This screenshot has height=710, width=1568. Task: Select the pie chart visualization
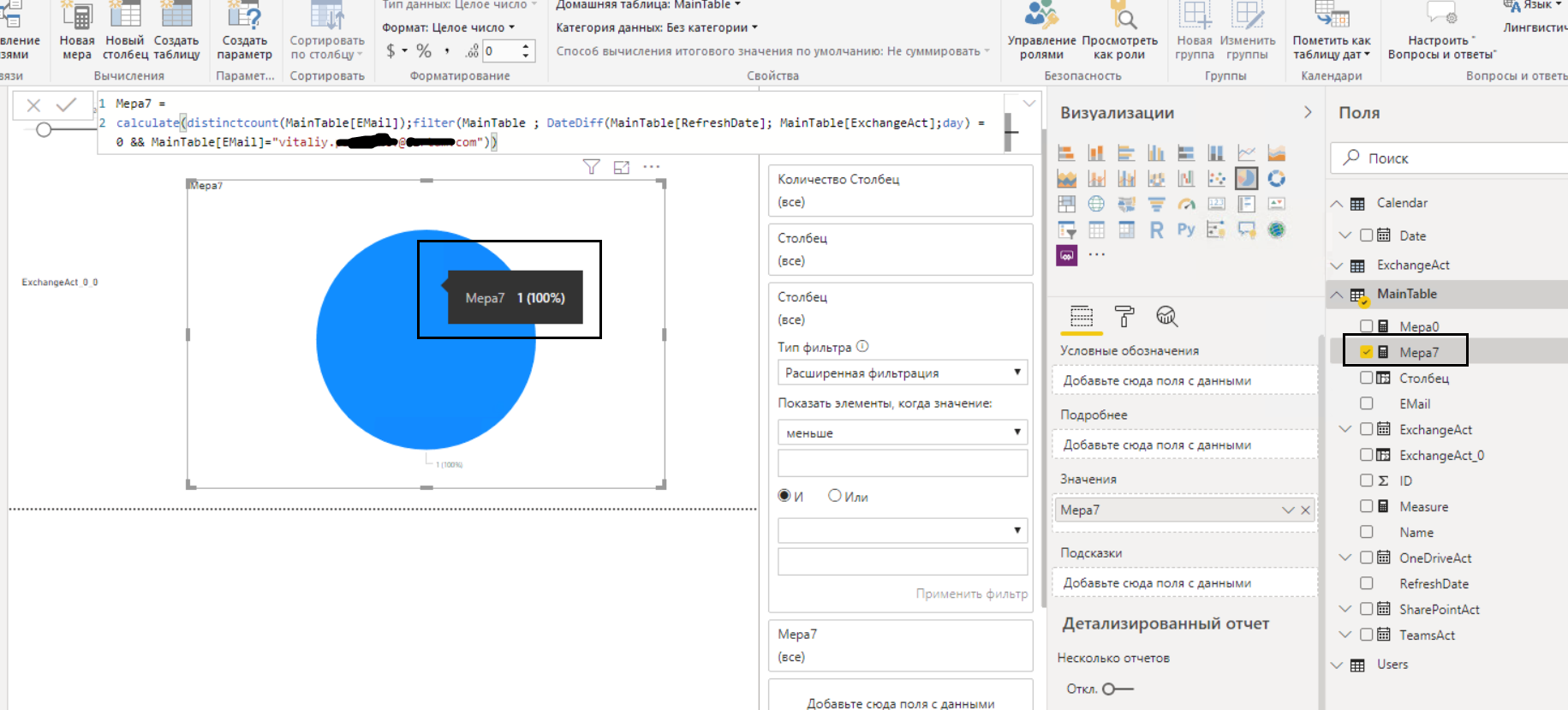click(x=1246, y=178)
